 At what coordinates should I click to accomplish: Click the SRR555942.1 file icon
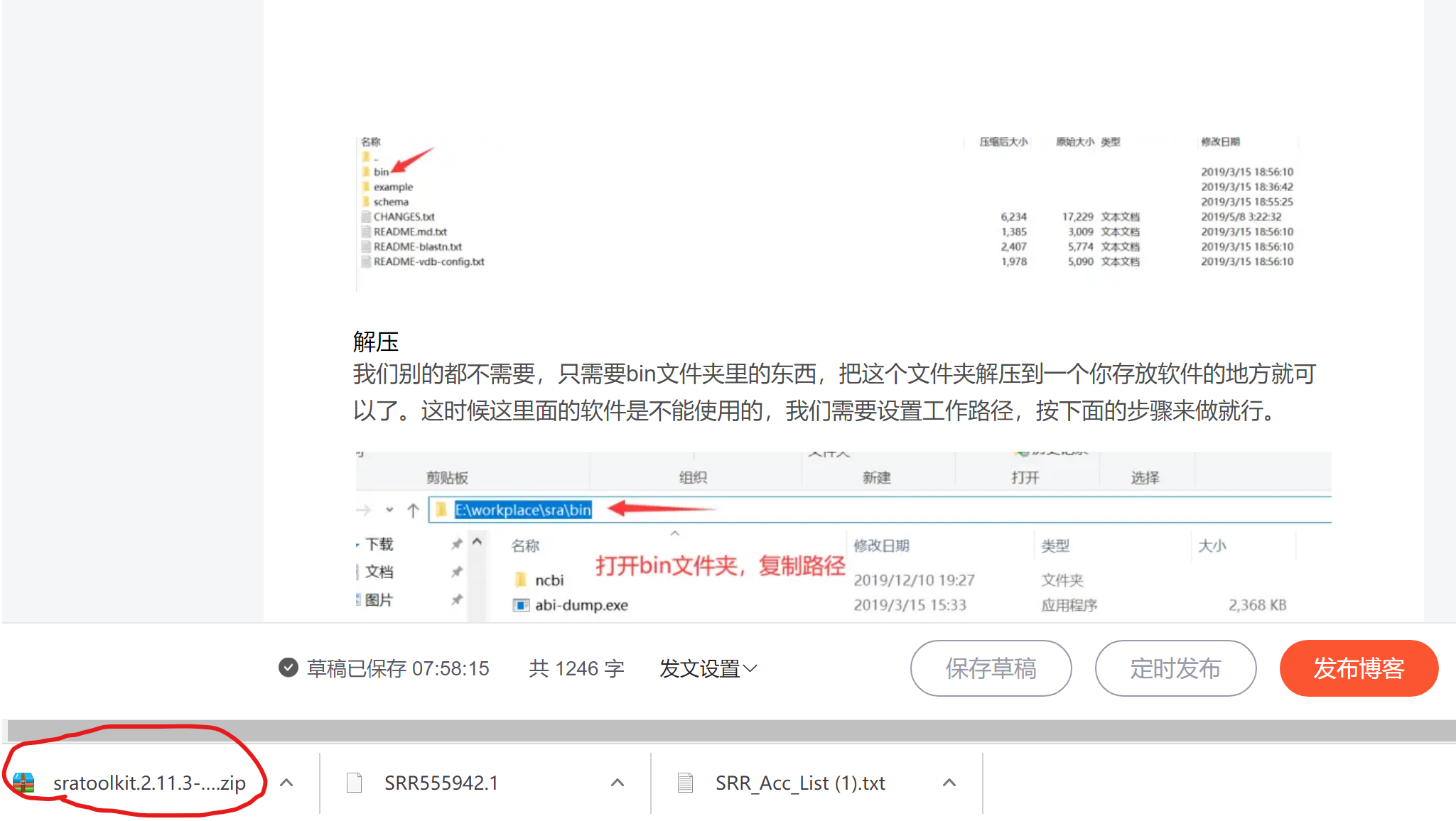(x=354, y=783)
